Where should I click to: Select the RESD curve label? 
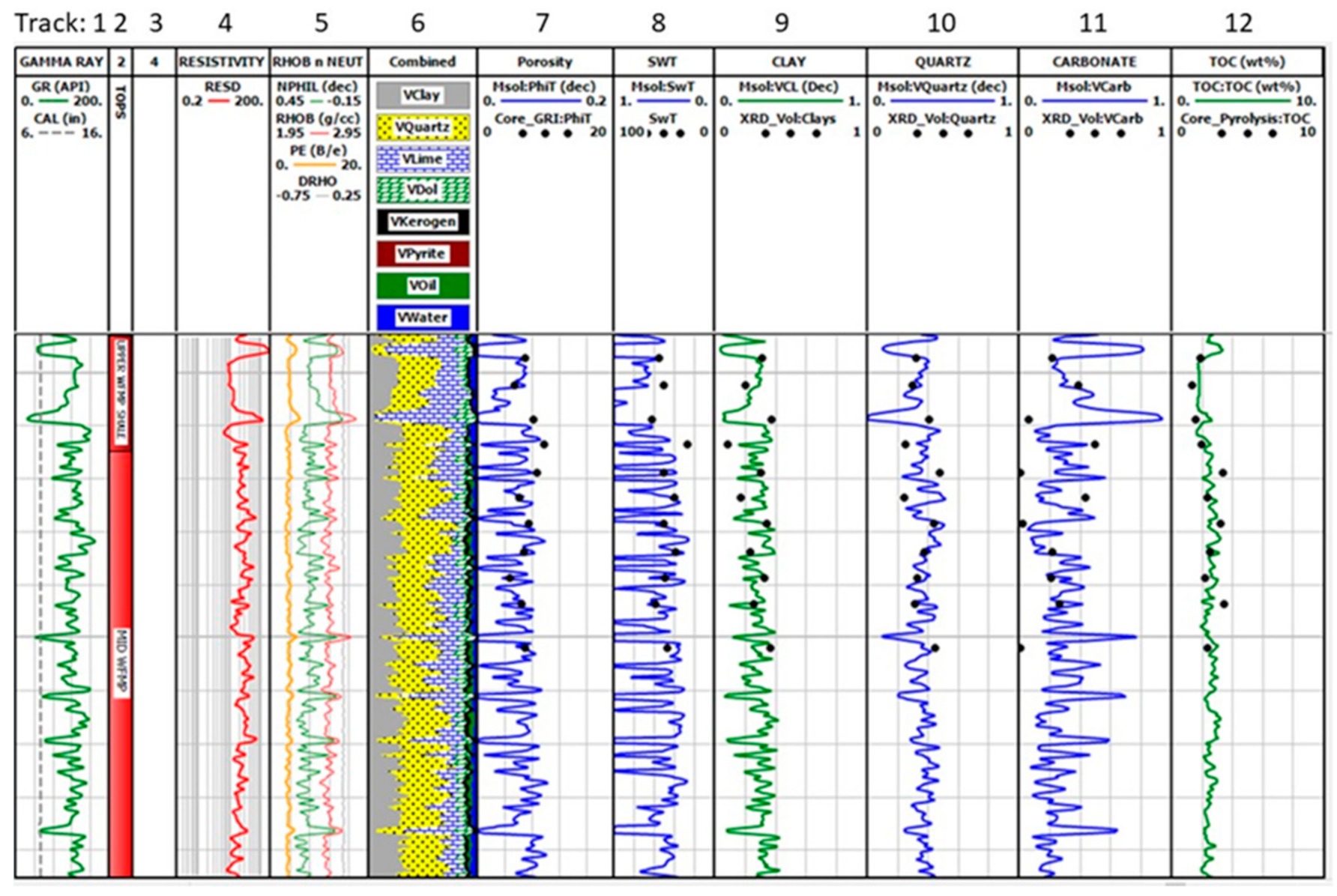[222, 87]
